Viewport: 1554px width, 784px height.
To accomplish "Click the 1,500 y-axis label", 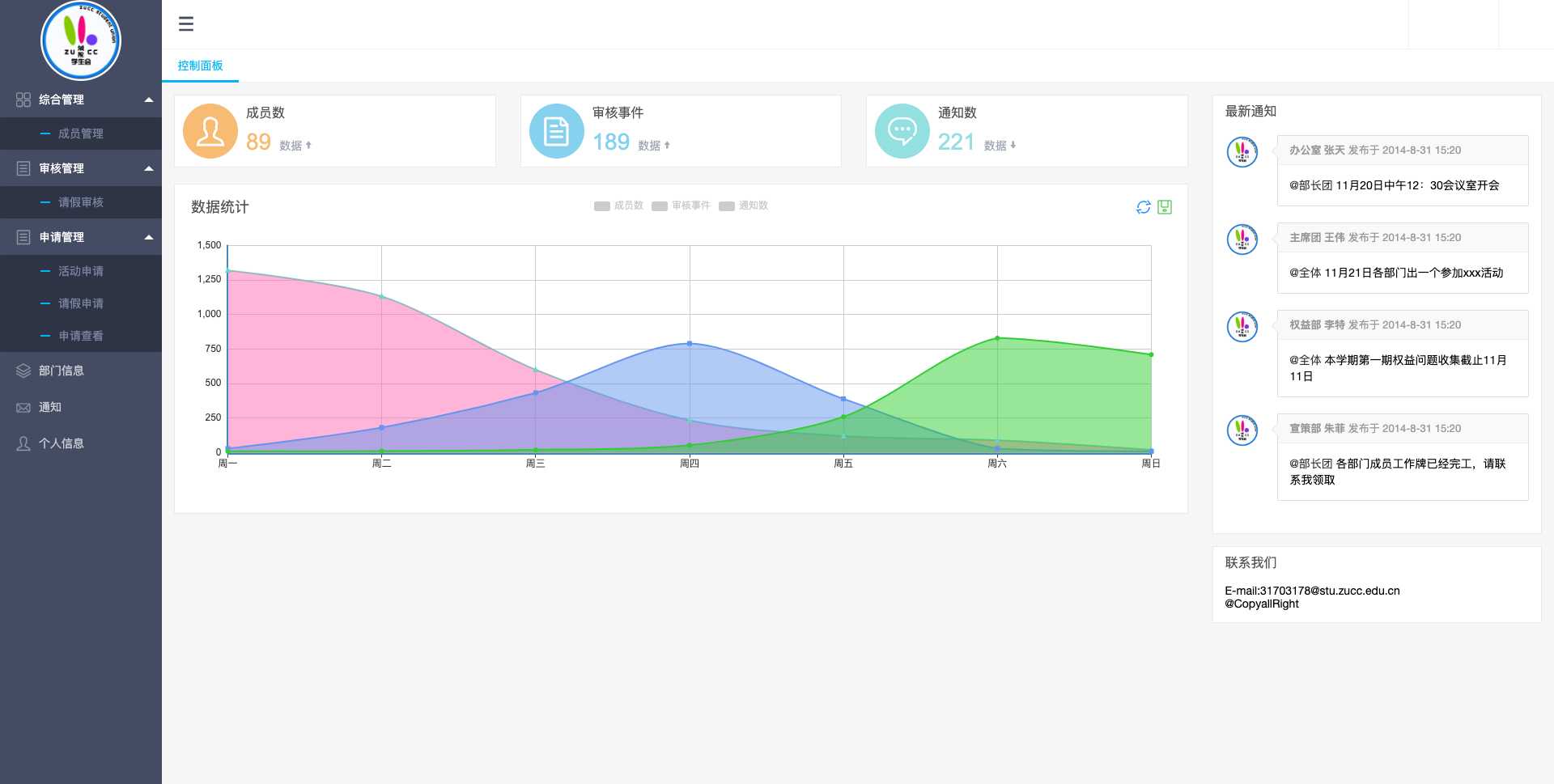I will point(209,245).
